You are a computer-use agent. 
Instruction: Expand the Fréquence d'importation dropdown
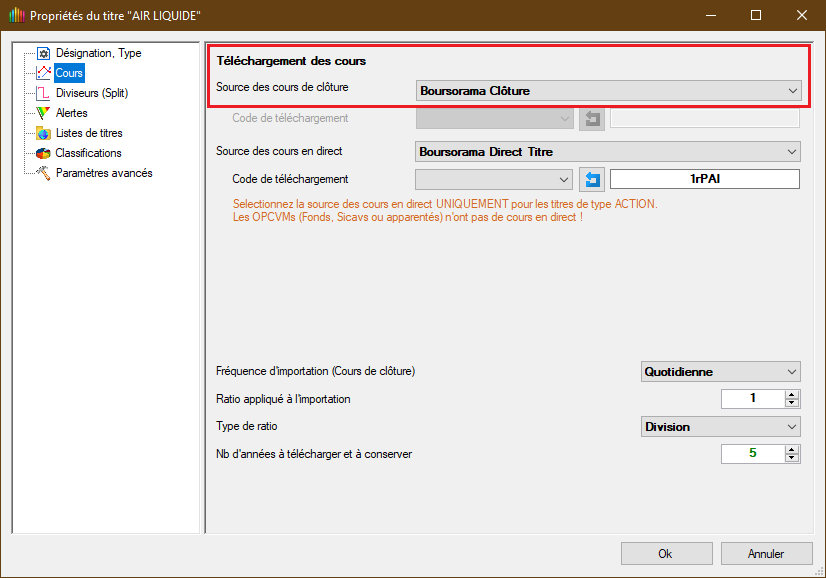point(720,372)
